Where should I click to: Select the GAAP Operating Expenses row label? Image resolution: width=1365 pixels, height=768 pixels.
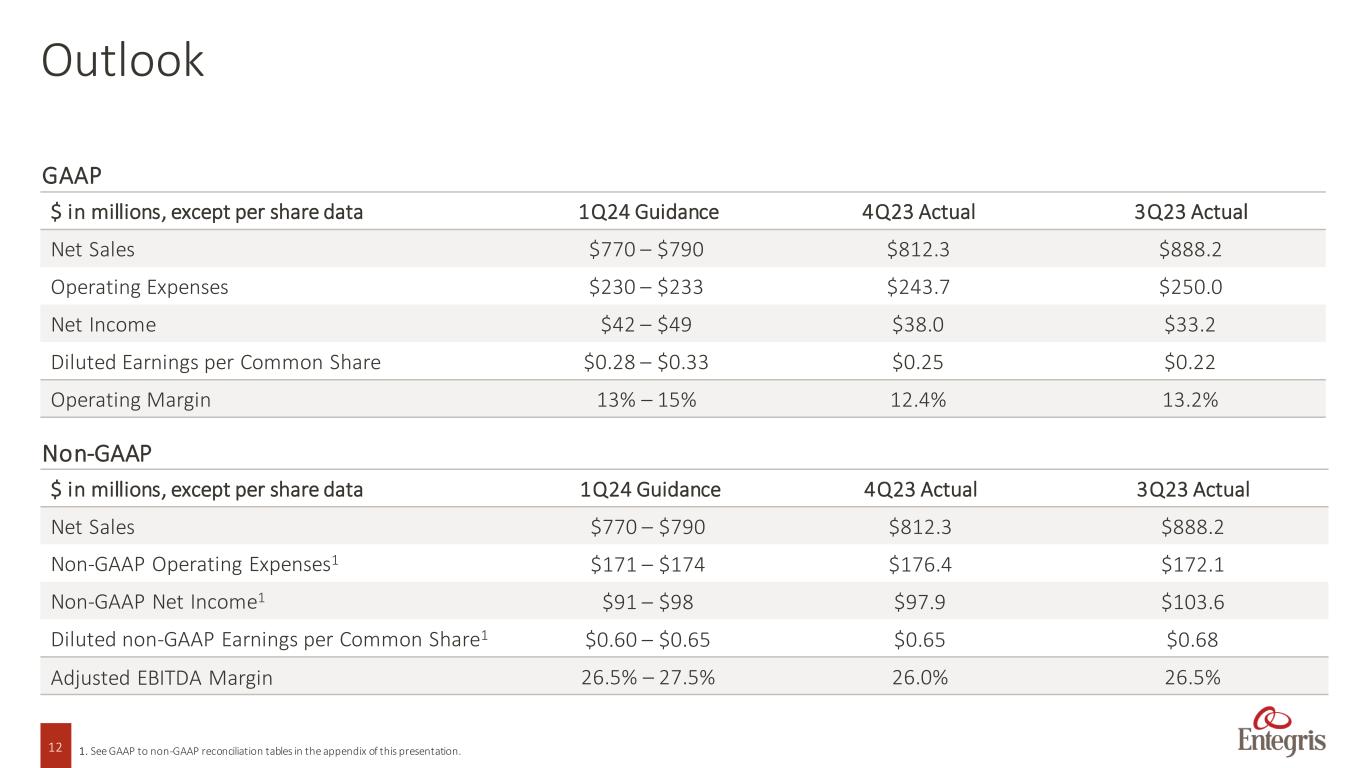click(139, 287)
